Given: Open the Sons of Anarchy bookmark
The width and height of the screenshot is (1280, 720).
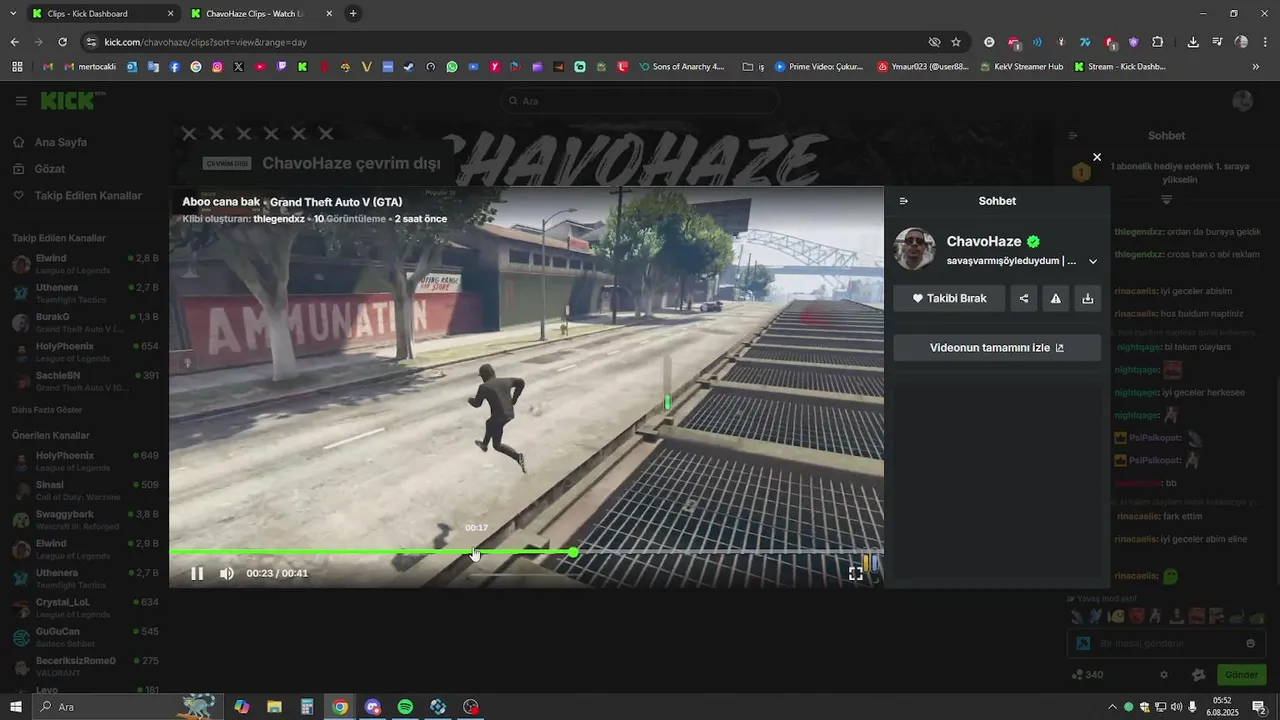Looking at the screenshot, I should click(x=682, y=67).
